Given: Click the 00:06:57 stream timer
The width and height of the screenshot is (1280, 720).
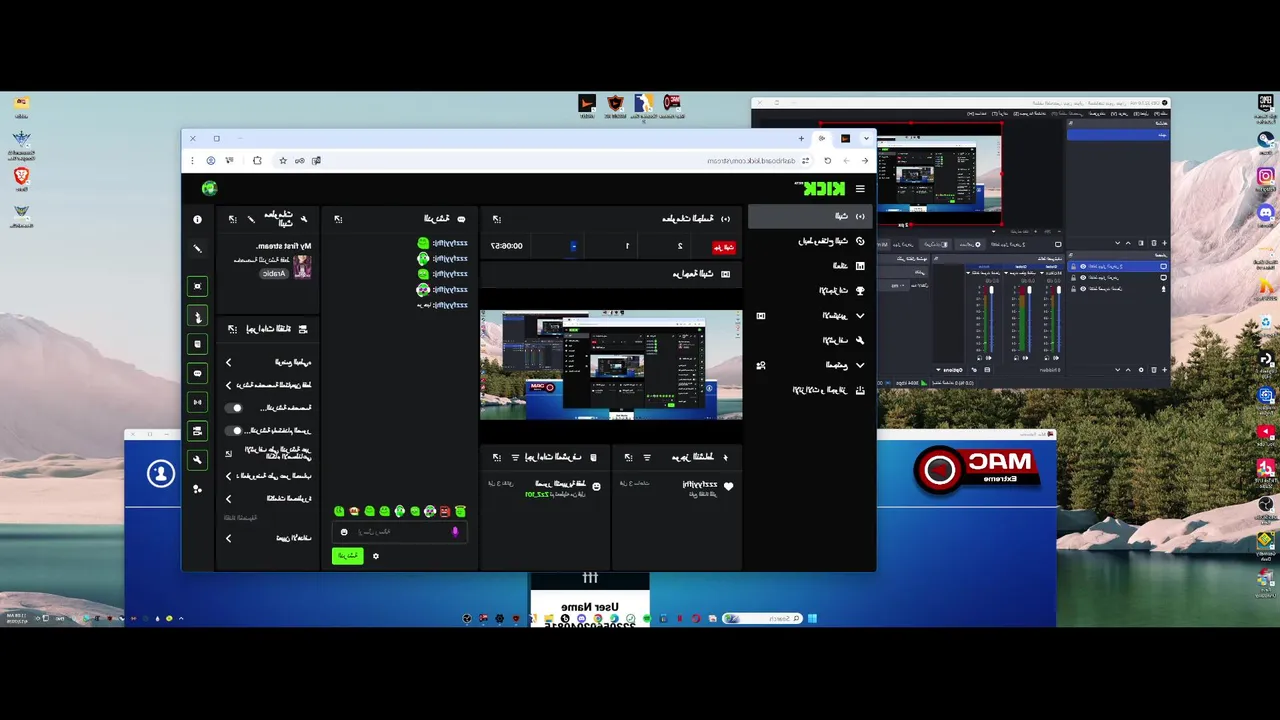Looking at the screenshot, I should point(507,246).
